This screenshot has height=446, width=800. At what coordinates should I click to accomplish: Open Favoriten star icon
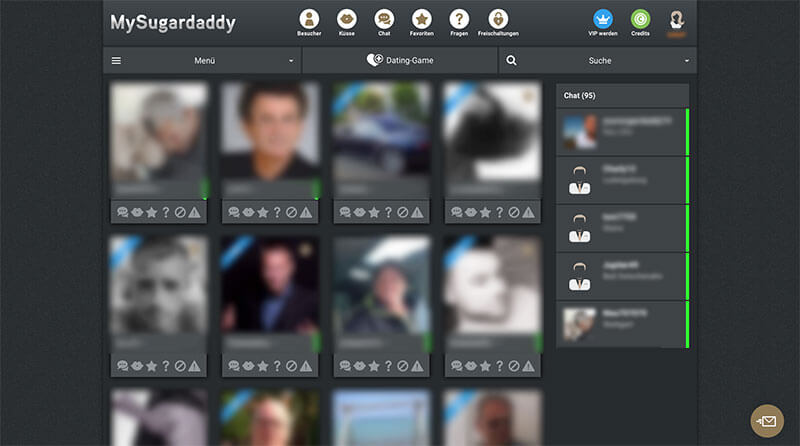click(x=422, y=19)
